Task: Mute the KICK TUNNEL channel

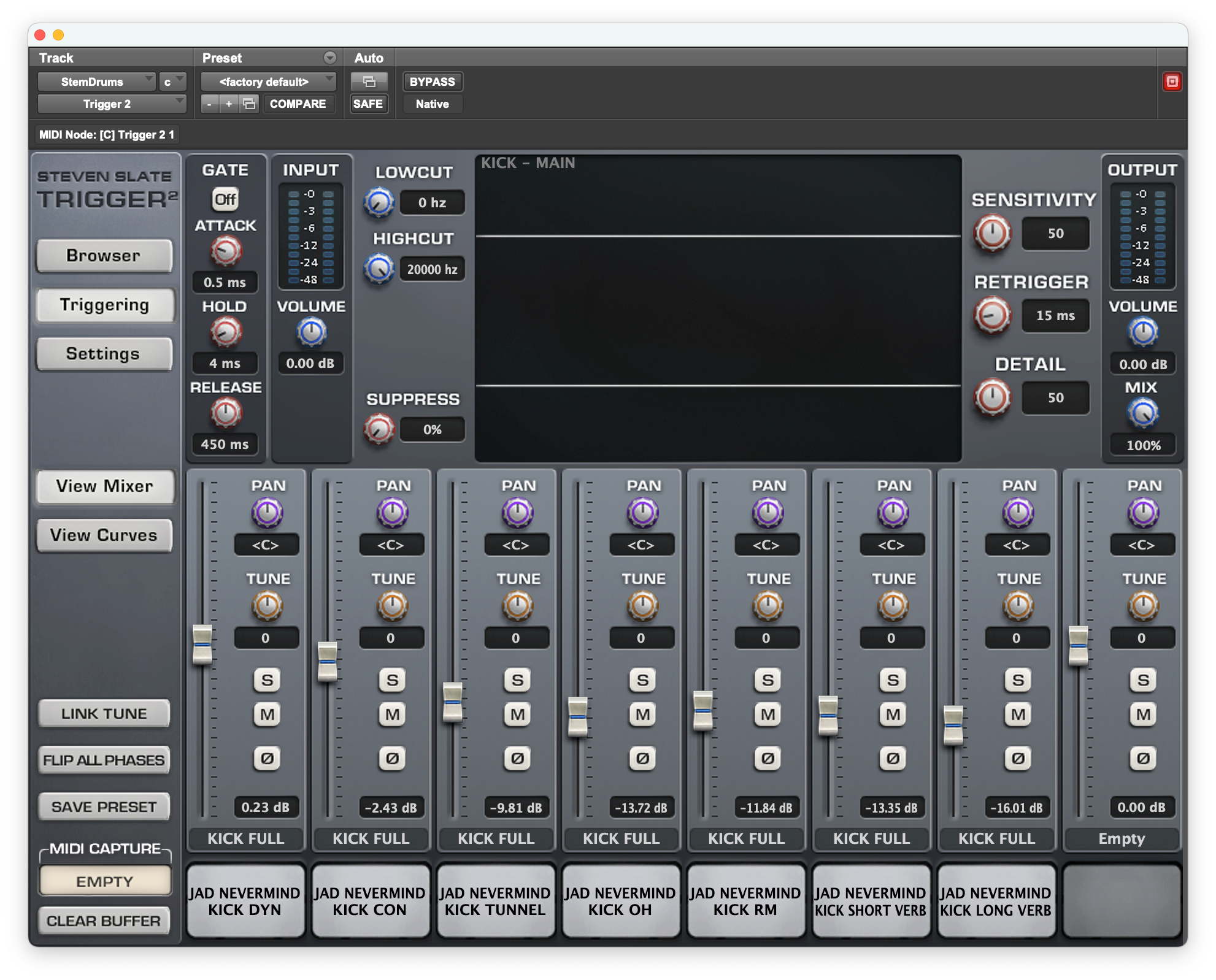Action: 517,714
